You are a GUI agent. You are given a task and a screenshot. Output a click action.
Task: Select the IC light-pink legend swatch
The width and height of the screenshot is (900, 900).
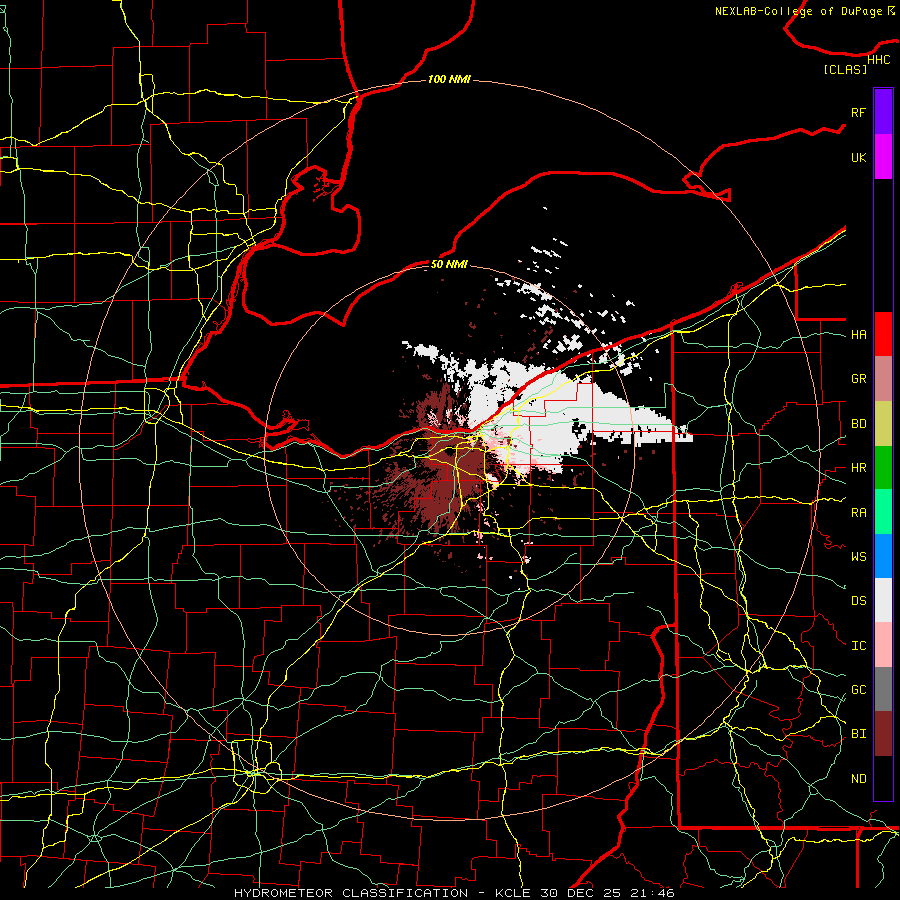coord(883,645)
